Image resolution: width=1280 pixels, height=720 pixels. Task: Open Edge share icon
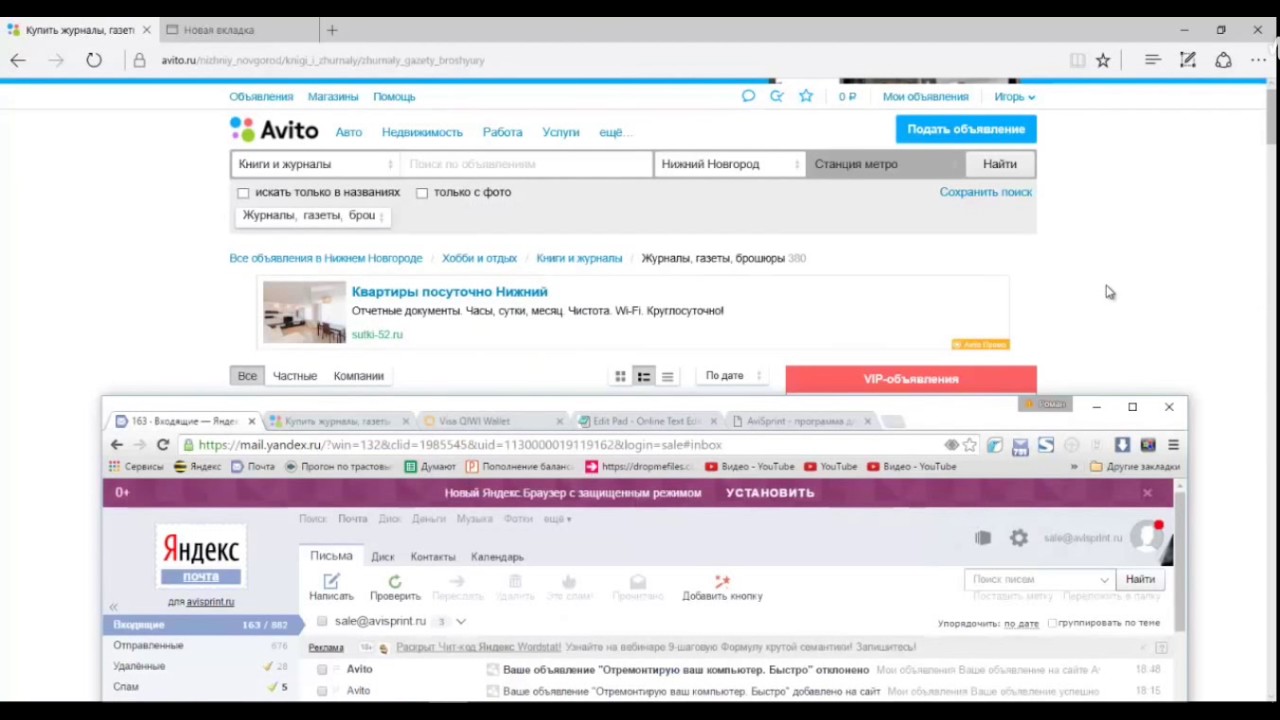(1223, 60)
